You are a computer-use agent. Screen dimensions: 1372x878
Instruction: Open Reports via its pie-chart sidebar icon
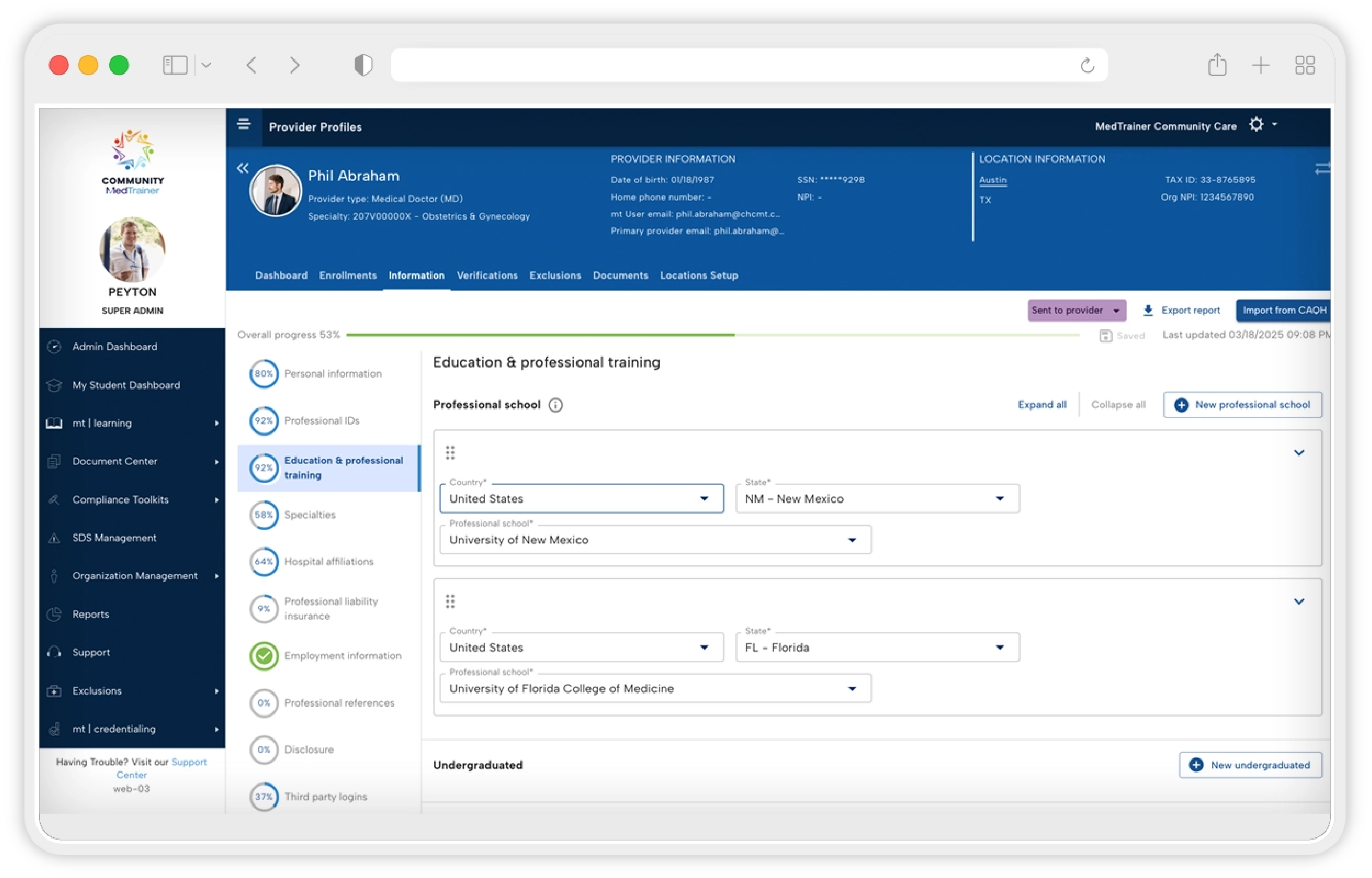click(54, 615)
